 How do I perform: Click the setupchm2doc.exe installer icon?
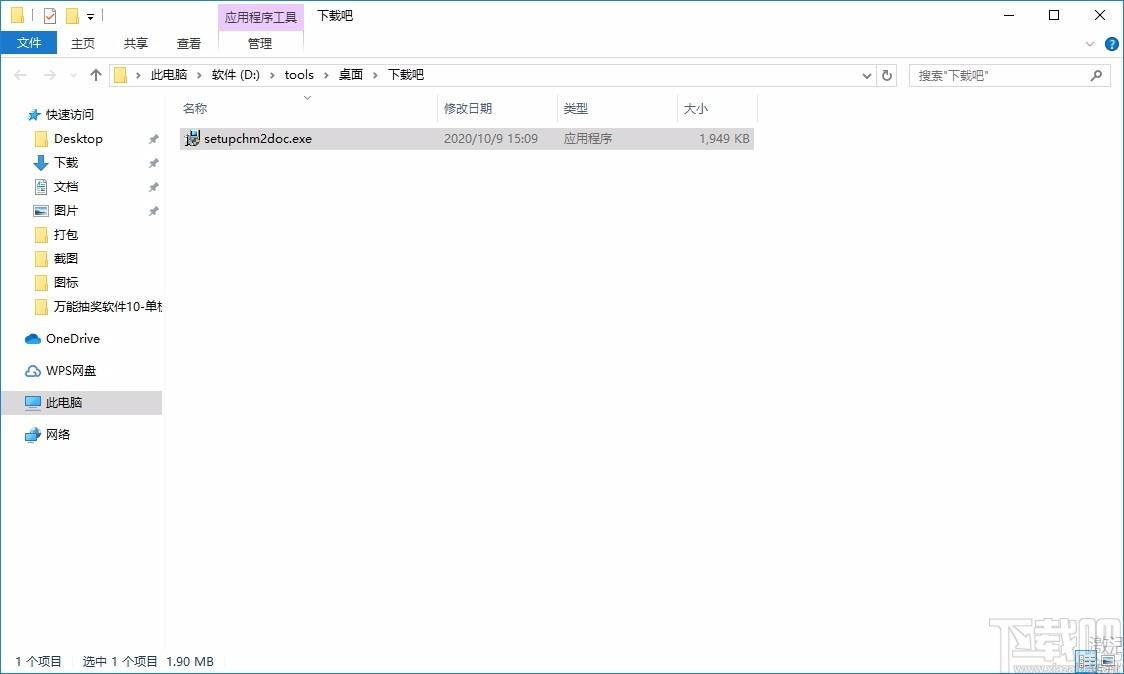point(192,138)
